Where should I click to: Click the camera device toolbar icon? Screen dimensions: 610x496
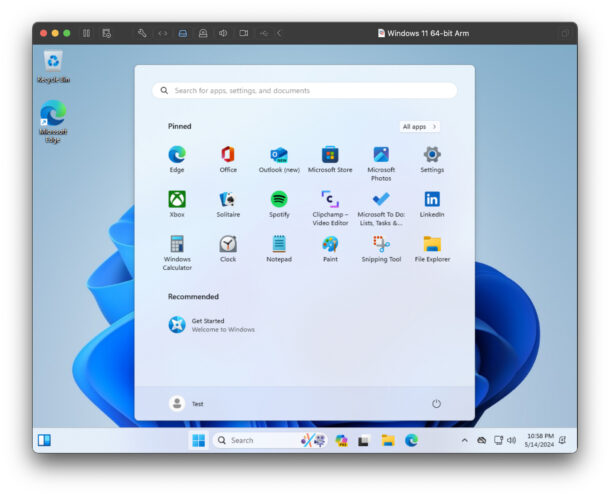(244, 33)
